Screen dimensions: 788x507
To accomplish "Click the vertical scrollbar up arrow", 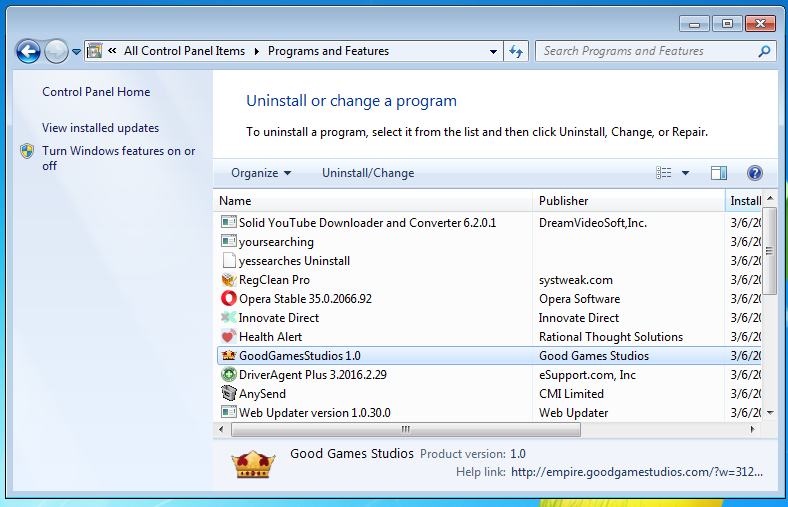I will pos(770,199).
